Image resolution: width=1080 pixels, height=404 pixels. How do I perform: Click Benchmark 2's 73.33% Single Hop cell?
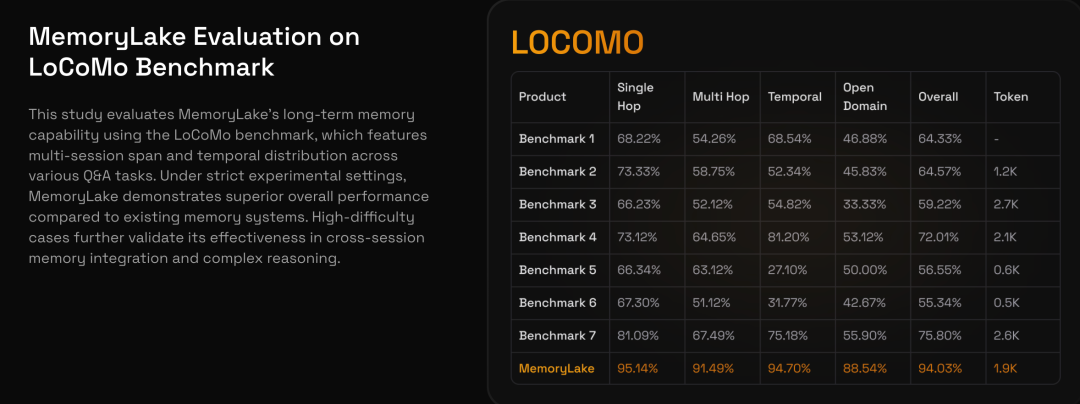639,171
